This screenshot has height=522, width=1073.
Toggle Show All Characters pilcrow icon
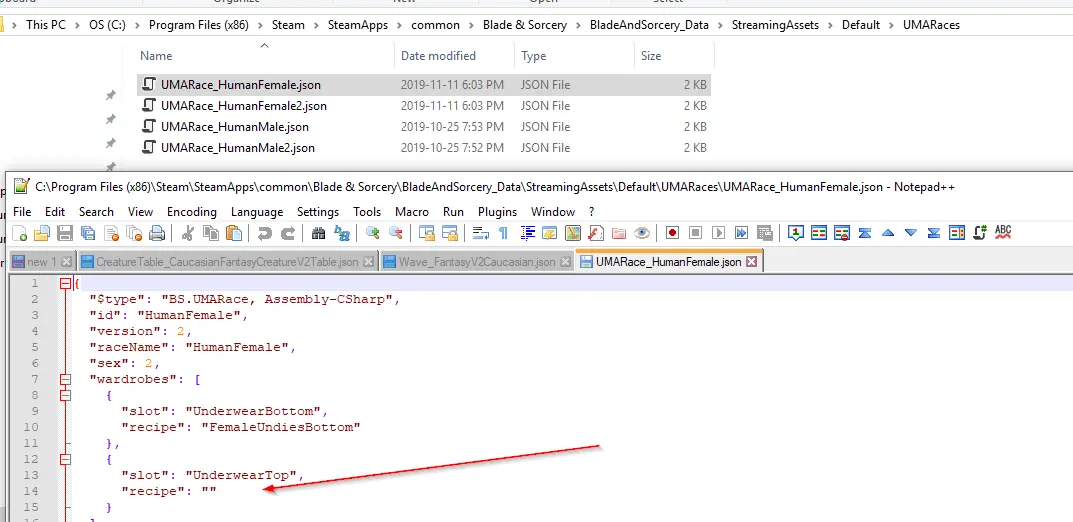pos(504,233)
